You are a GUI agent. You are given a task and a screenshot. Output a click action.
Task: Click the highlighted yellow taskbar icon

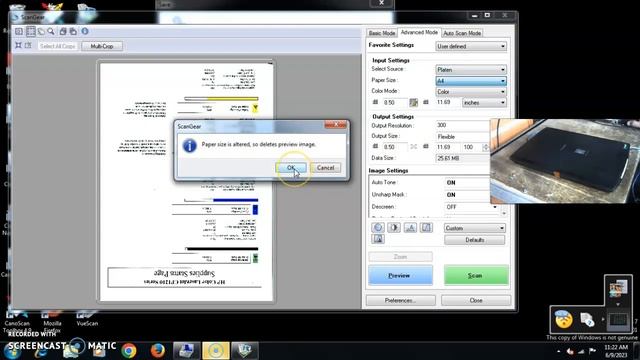click(x=216, y=351)
